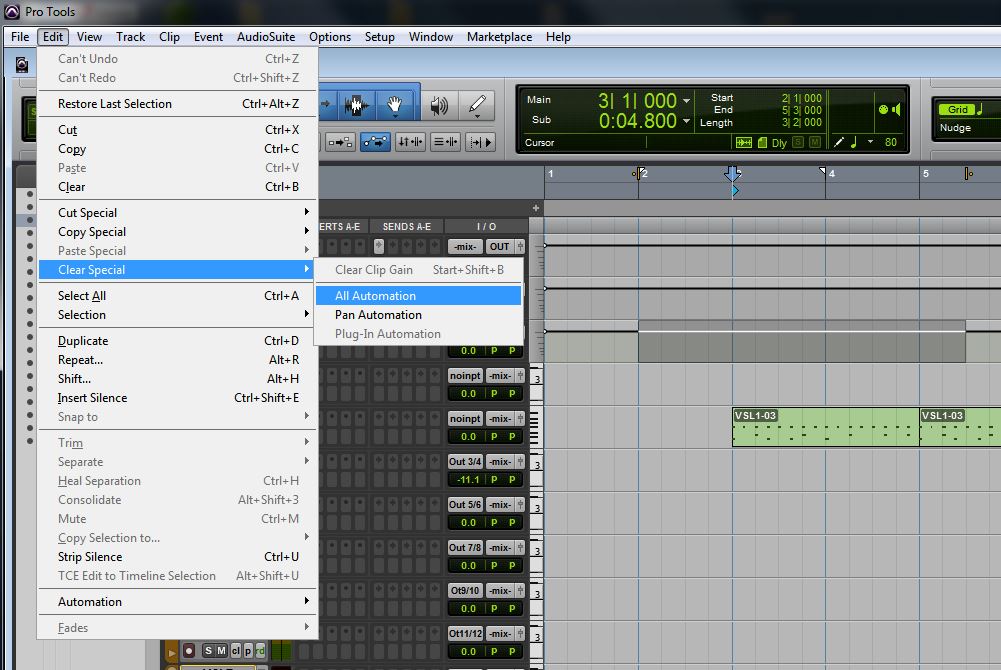
Task: Click the Timeline Data Online Status icon
Action: pos(744,142)
